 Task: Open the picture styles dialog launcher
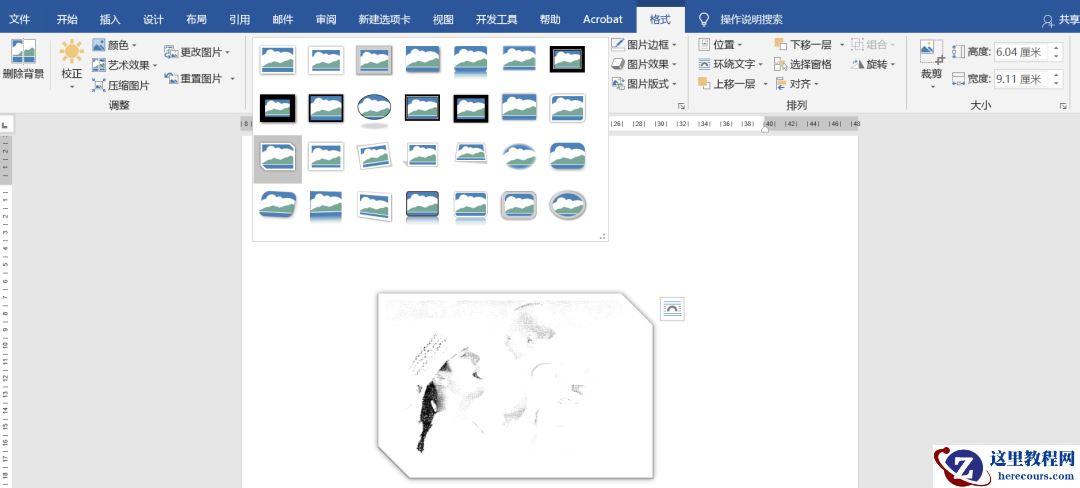[681, 106]
